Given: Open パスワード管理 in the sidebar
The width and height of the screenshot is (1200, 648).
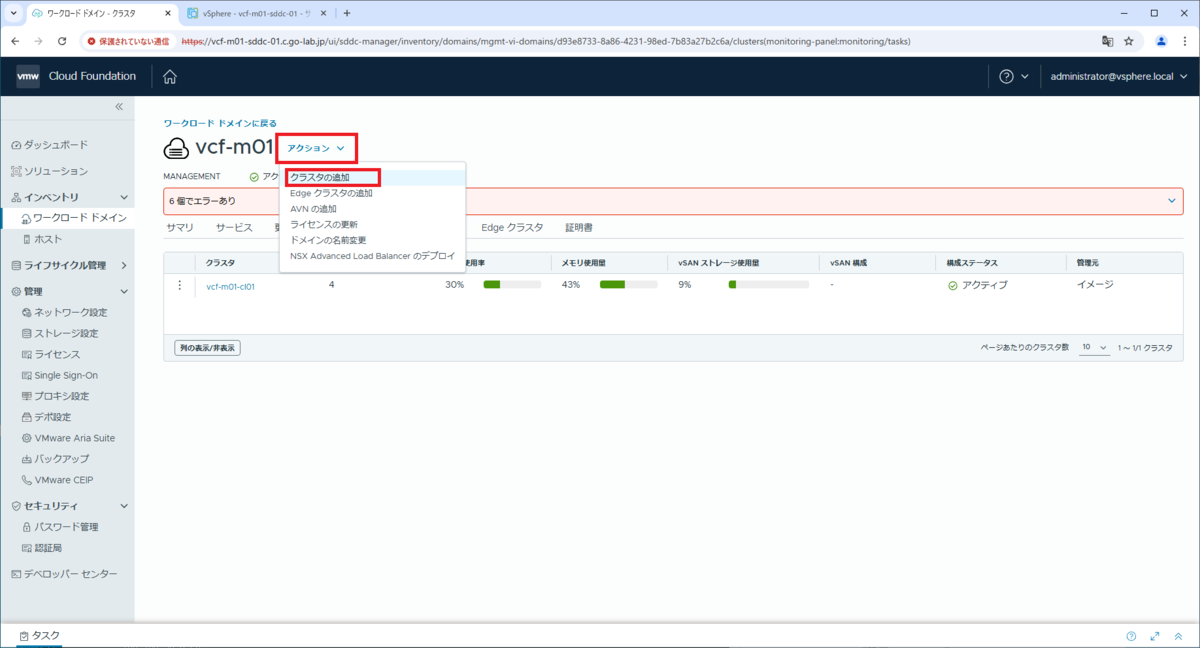Looking at the screenshot, I should tap(60, 527).
